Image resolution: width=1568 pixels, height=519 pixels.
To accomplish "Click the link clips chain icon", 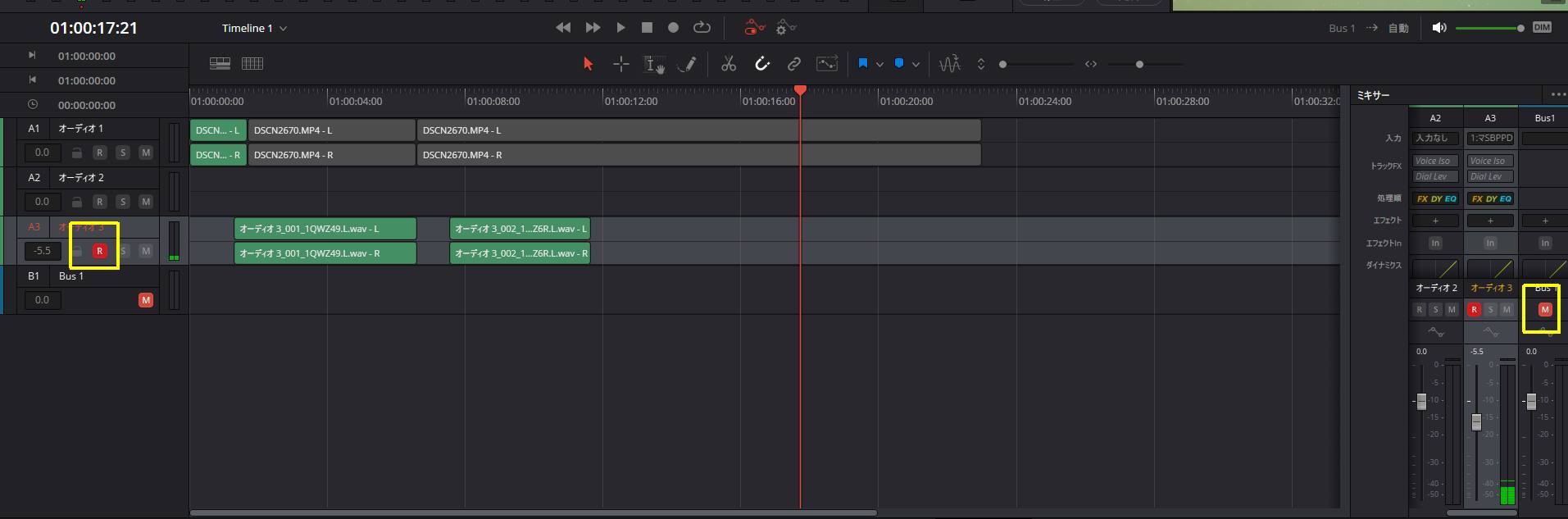I will [793, 64].
